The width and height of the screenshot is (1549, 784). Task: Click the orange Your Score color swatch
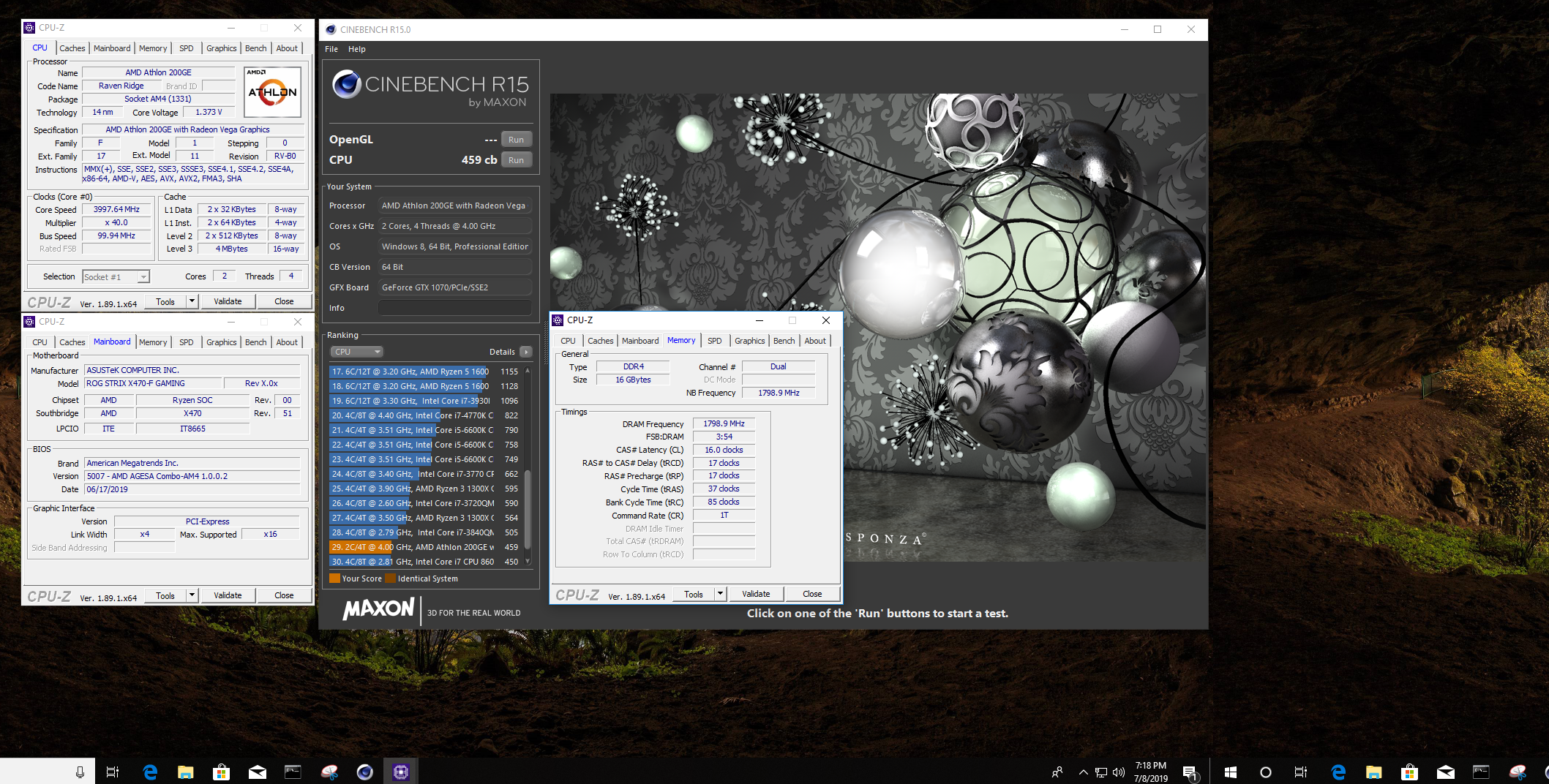click(x=335, y=578)
